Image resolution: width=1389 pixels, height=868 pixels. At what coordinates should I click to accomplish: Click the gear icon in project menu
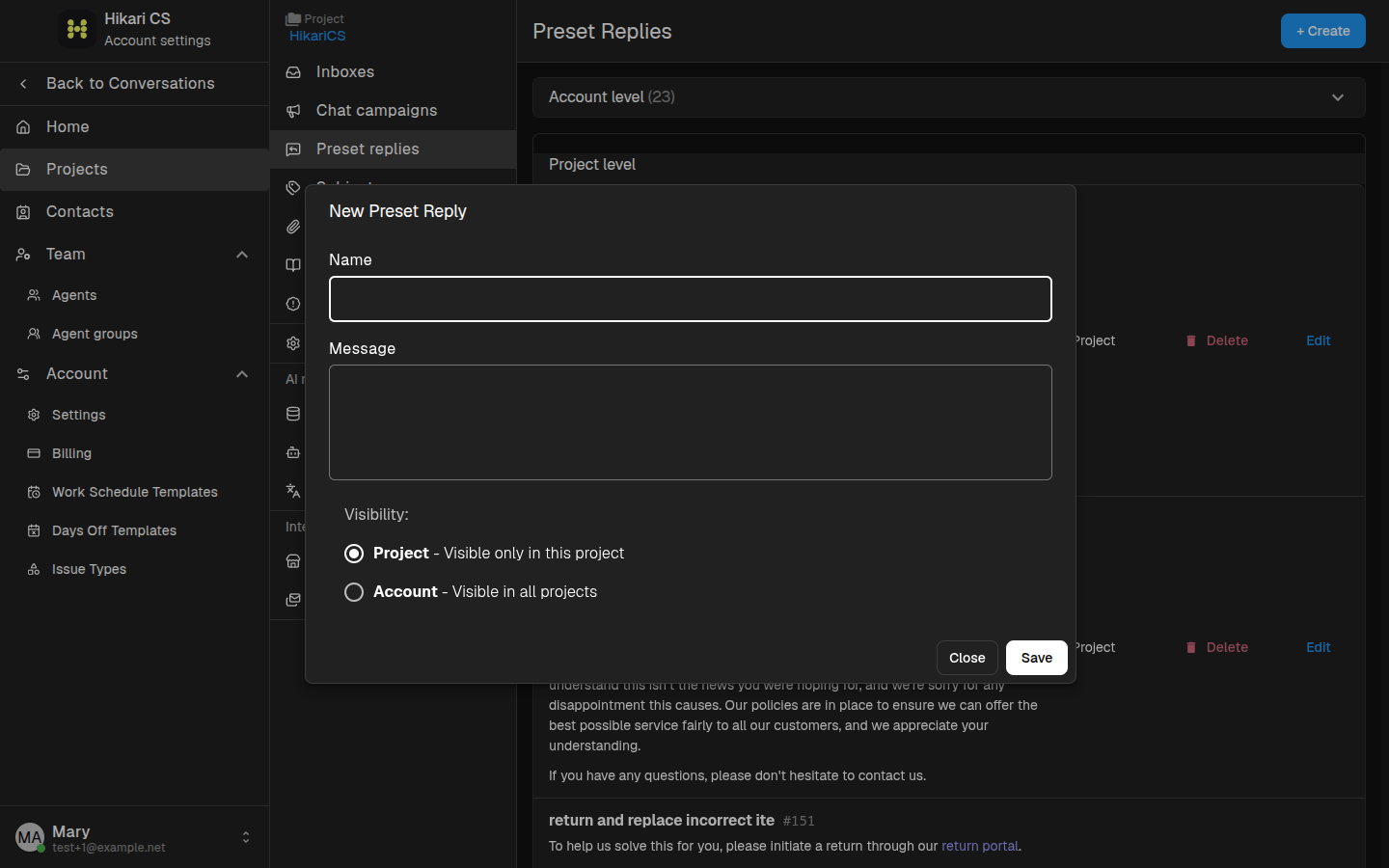click(293, 343)
